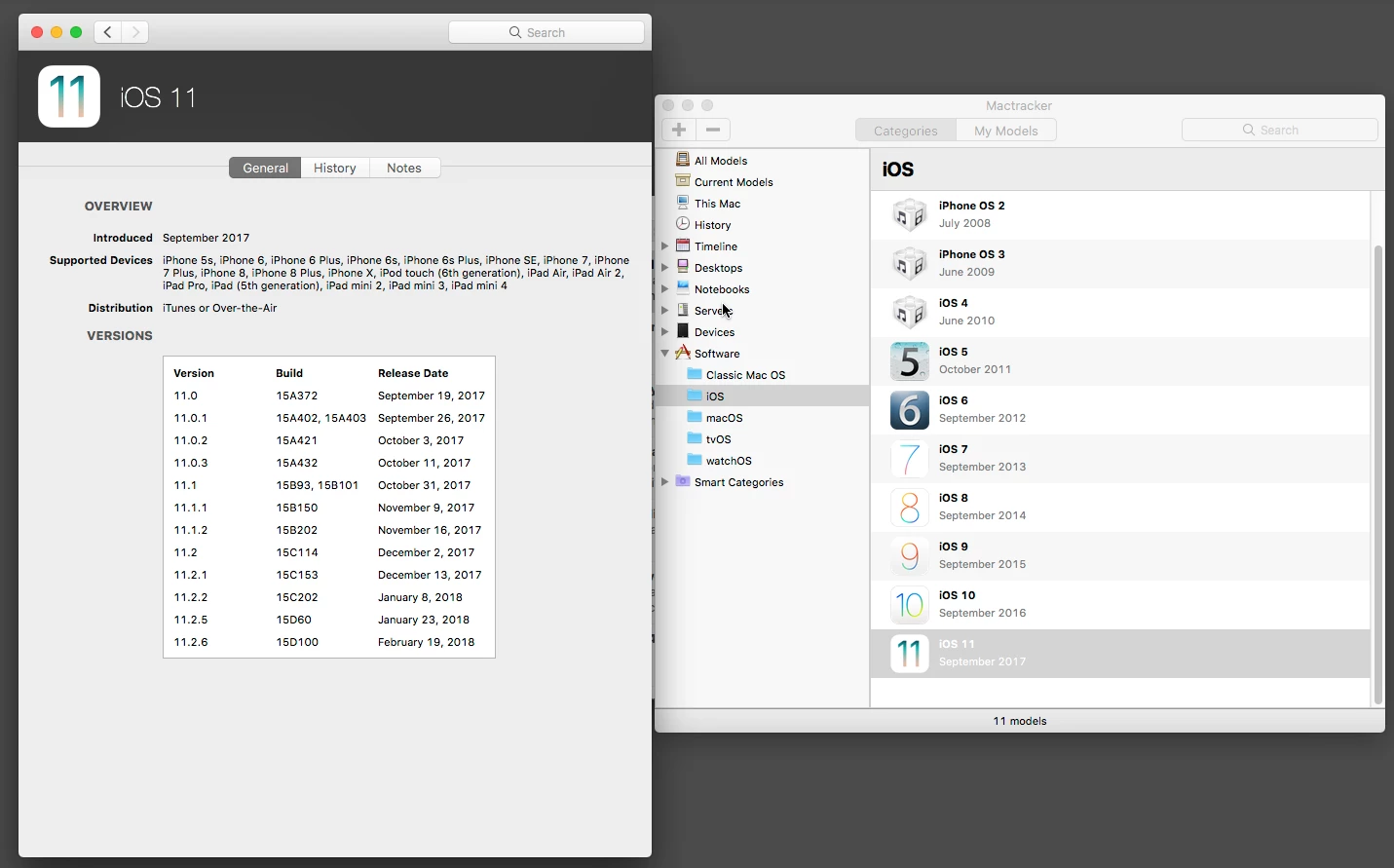This screenshot has height=868, width=1394.
Task: Click the plus button in Mactracker toolbar
Action: point(679,130)
